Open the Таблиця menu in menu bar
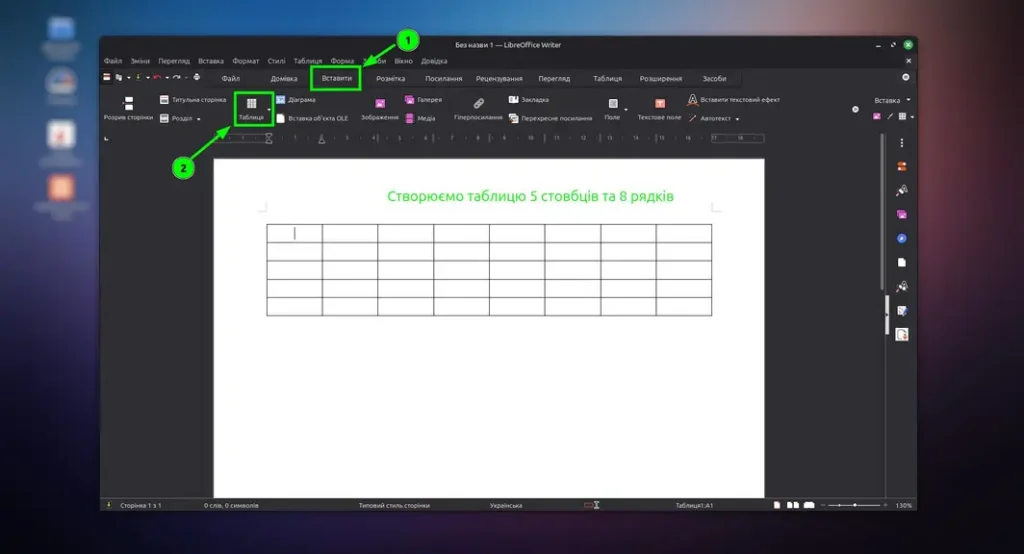 [308, 61]
